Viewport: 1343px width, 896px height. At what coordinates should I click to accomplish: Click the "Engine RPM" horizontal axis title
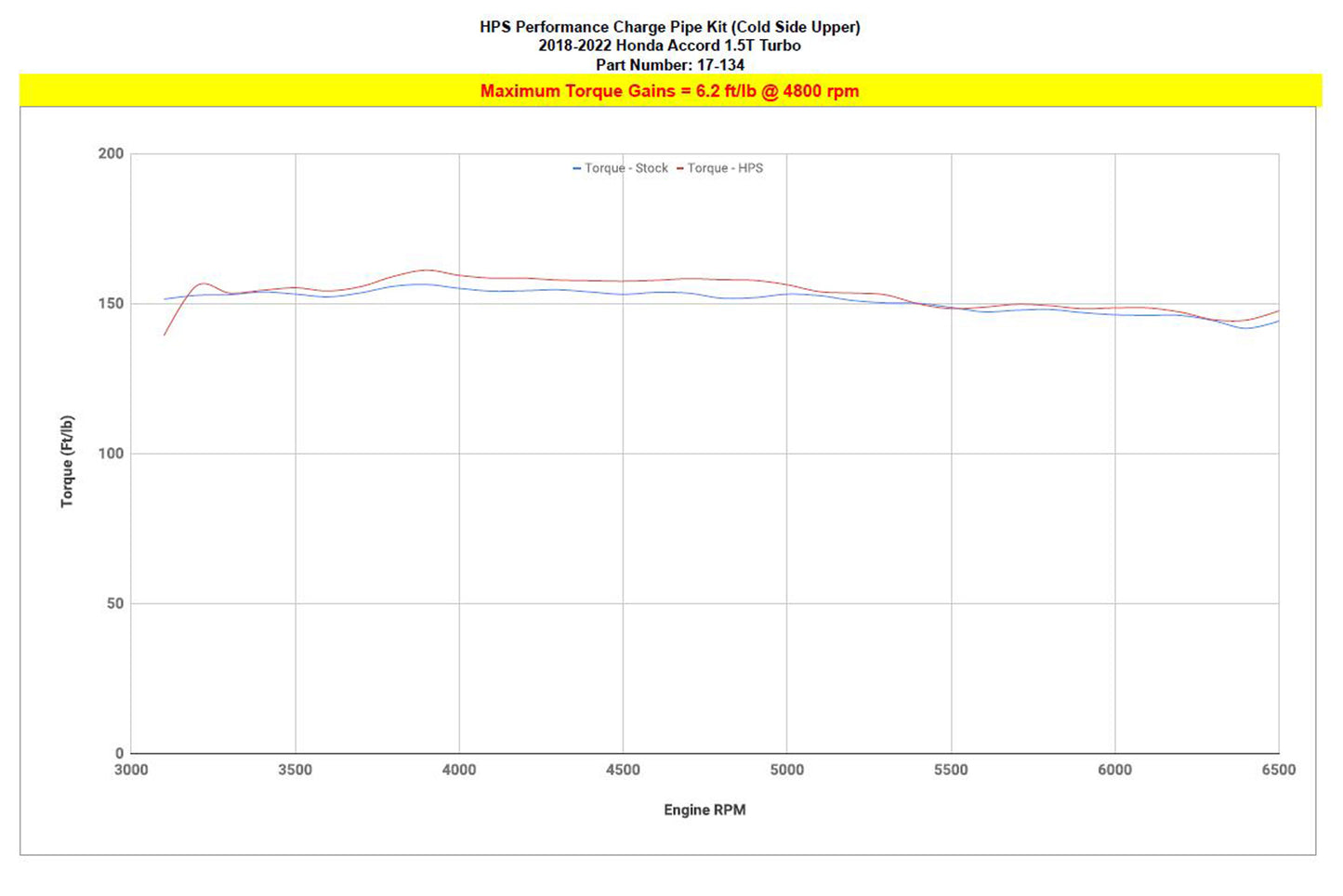704,810
